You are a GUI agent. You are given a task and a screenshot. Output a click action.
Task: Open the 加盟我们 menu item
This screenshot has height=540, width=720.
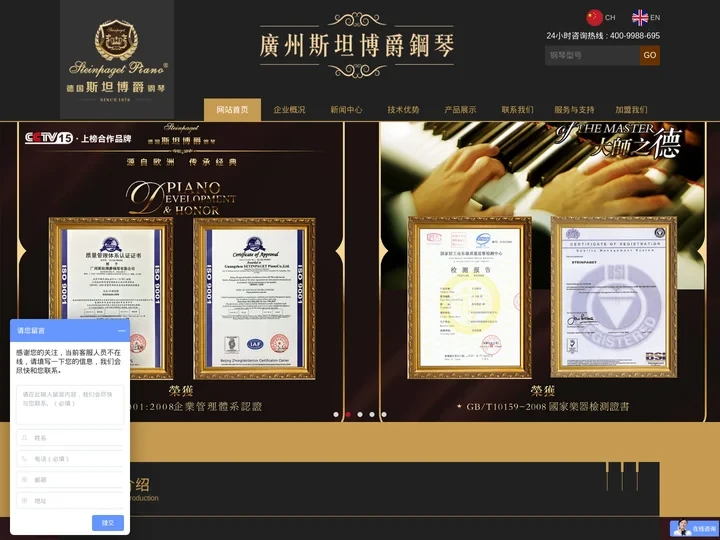point(631,110)
